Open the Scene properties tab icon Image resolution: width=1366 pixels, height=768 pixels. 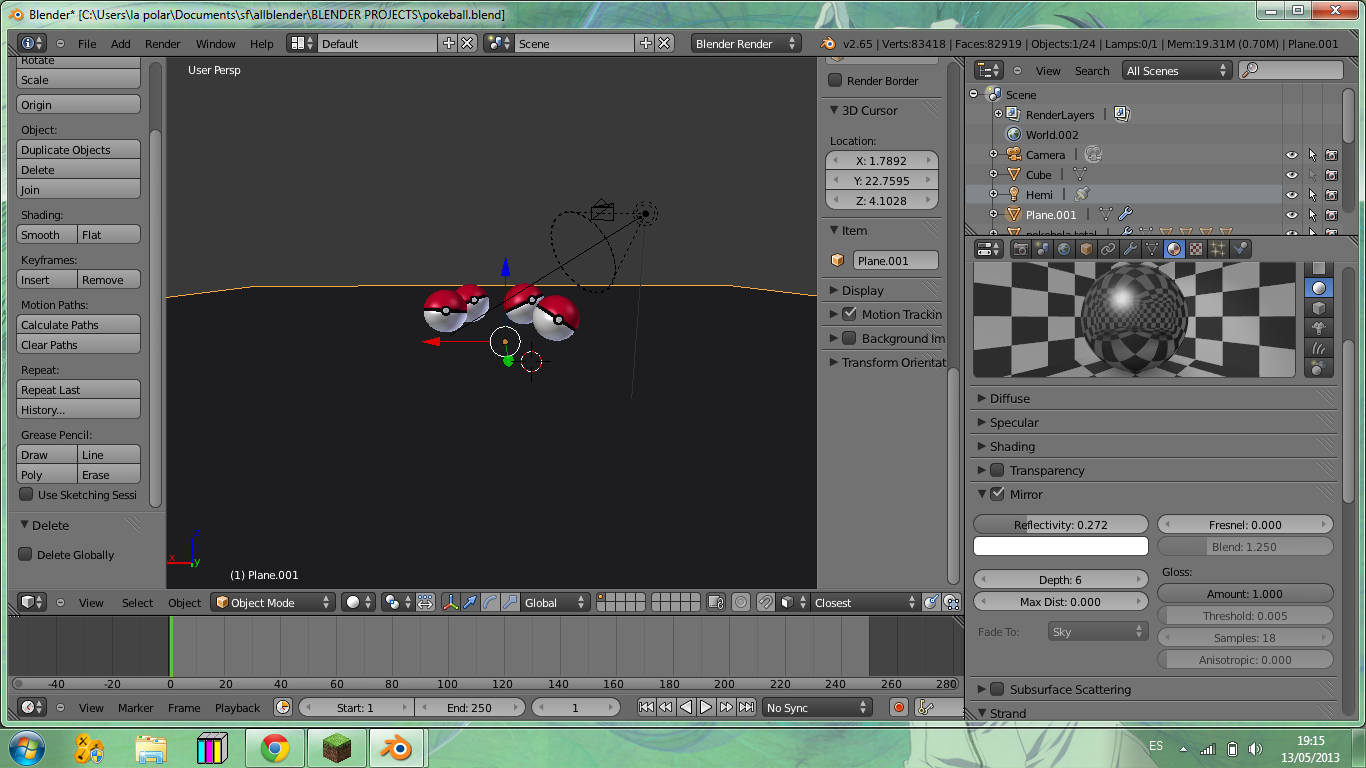click(1043, 249)
